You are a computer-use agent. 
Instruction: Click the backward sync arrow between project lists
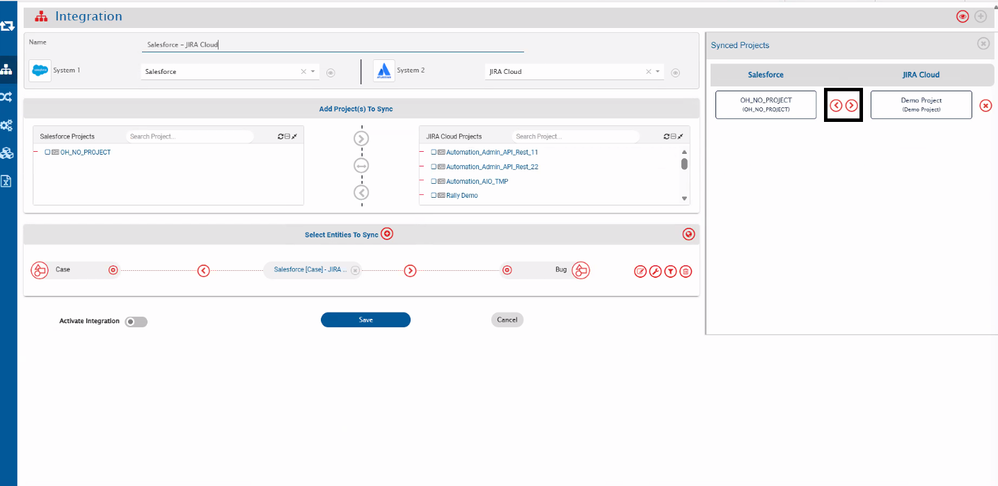point(362,192)
